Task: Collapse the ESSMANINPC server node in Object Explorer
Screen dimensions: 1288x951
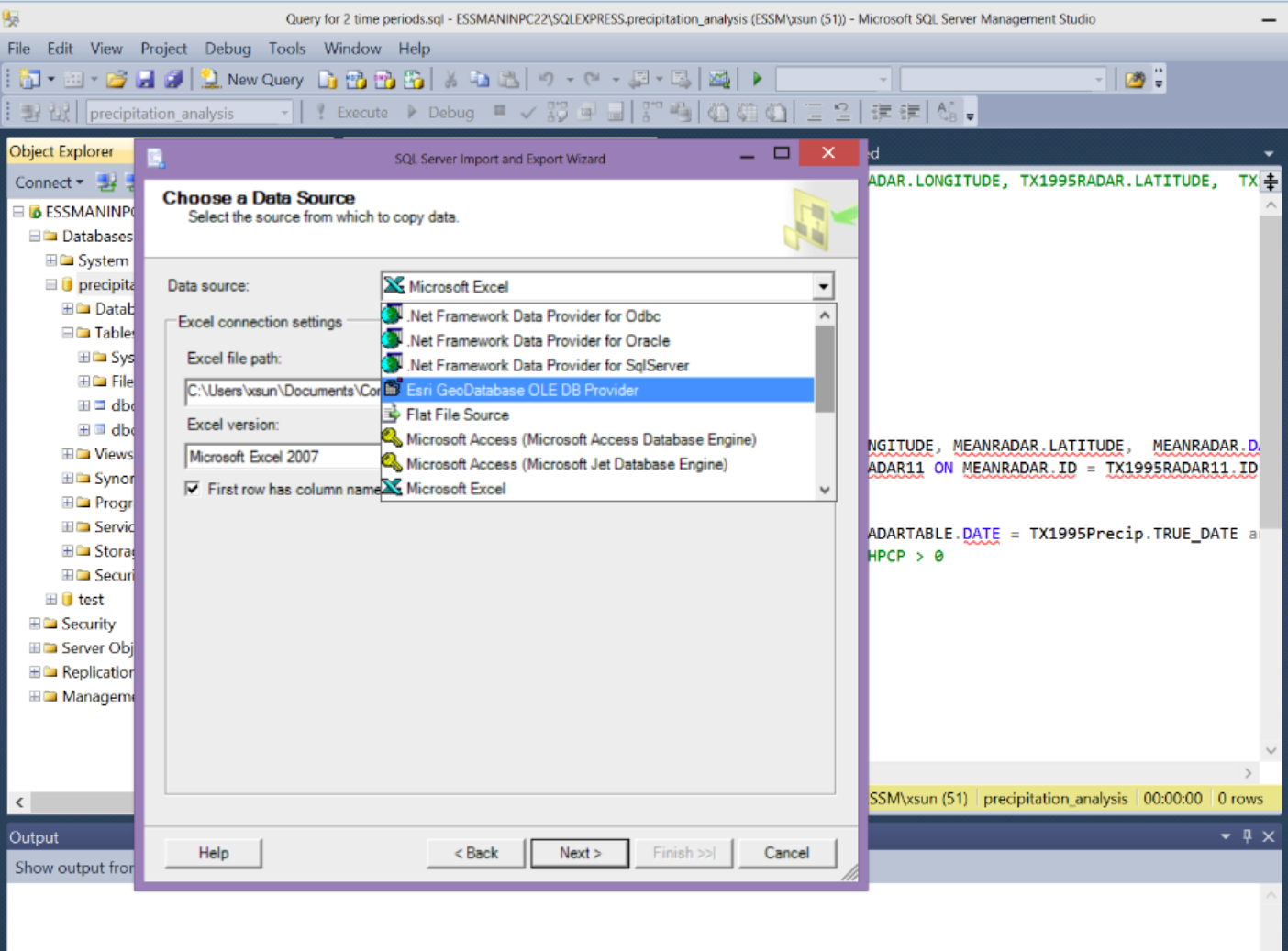Action: [18, 212]
